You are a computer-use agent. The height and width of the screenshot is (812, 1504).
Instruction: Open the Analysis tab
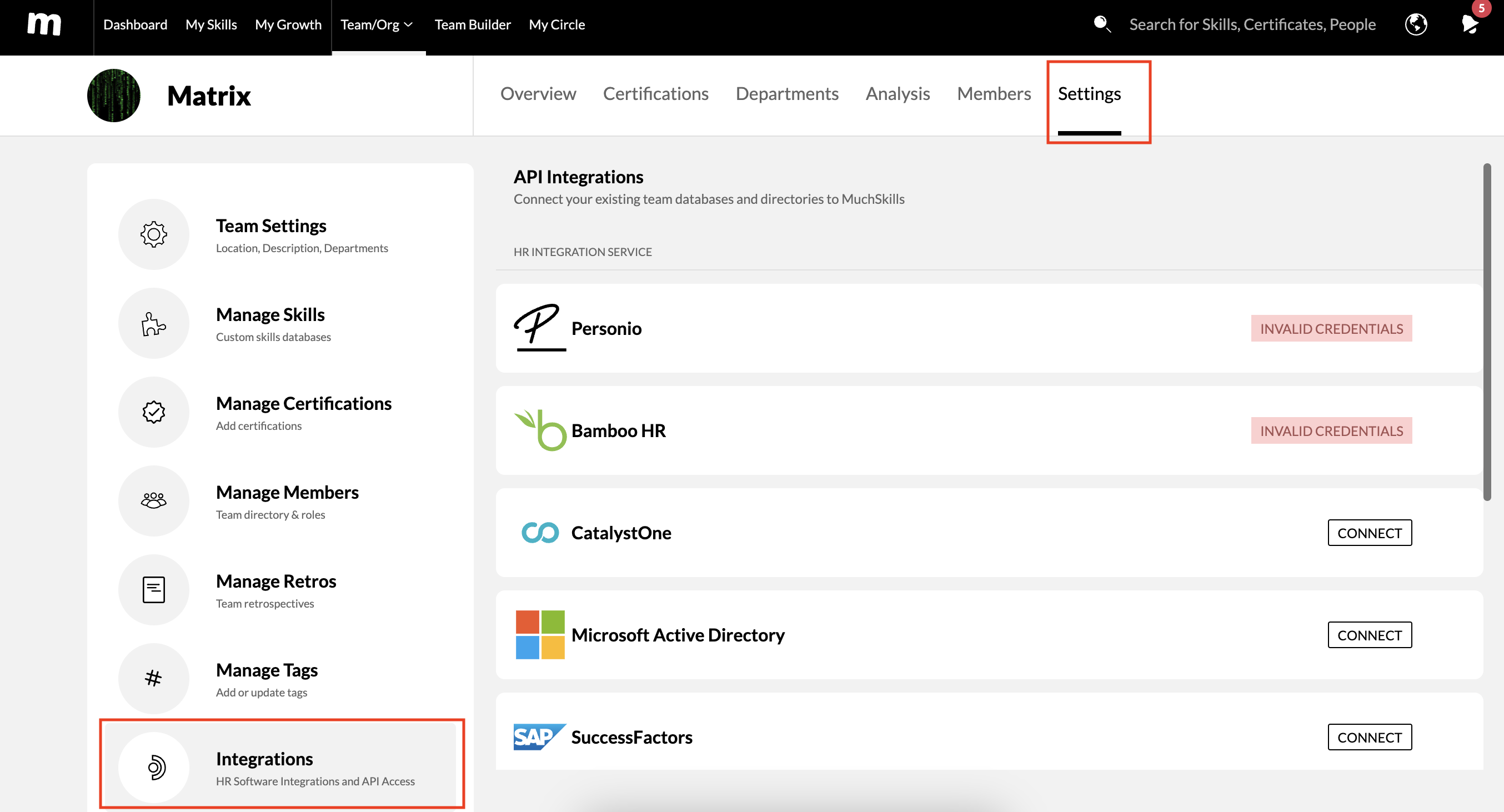[898, 94]
